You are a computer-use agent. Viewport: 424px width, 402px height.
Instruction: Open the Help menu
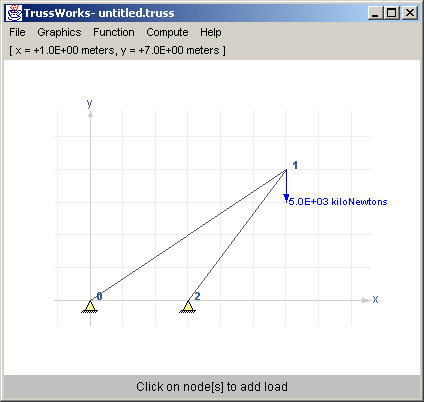click(211, 32)
